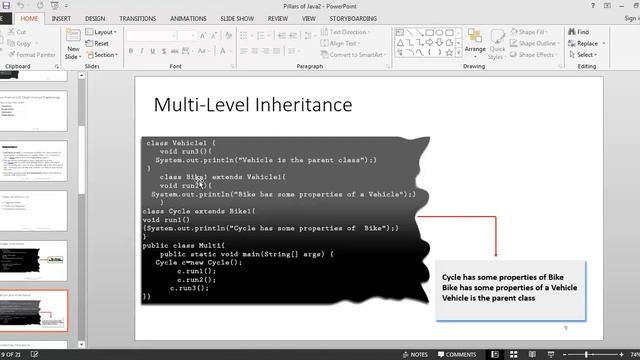
Task: Switch to the DESIGN ribbon tab
Action: [x=95, y=18]
